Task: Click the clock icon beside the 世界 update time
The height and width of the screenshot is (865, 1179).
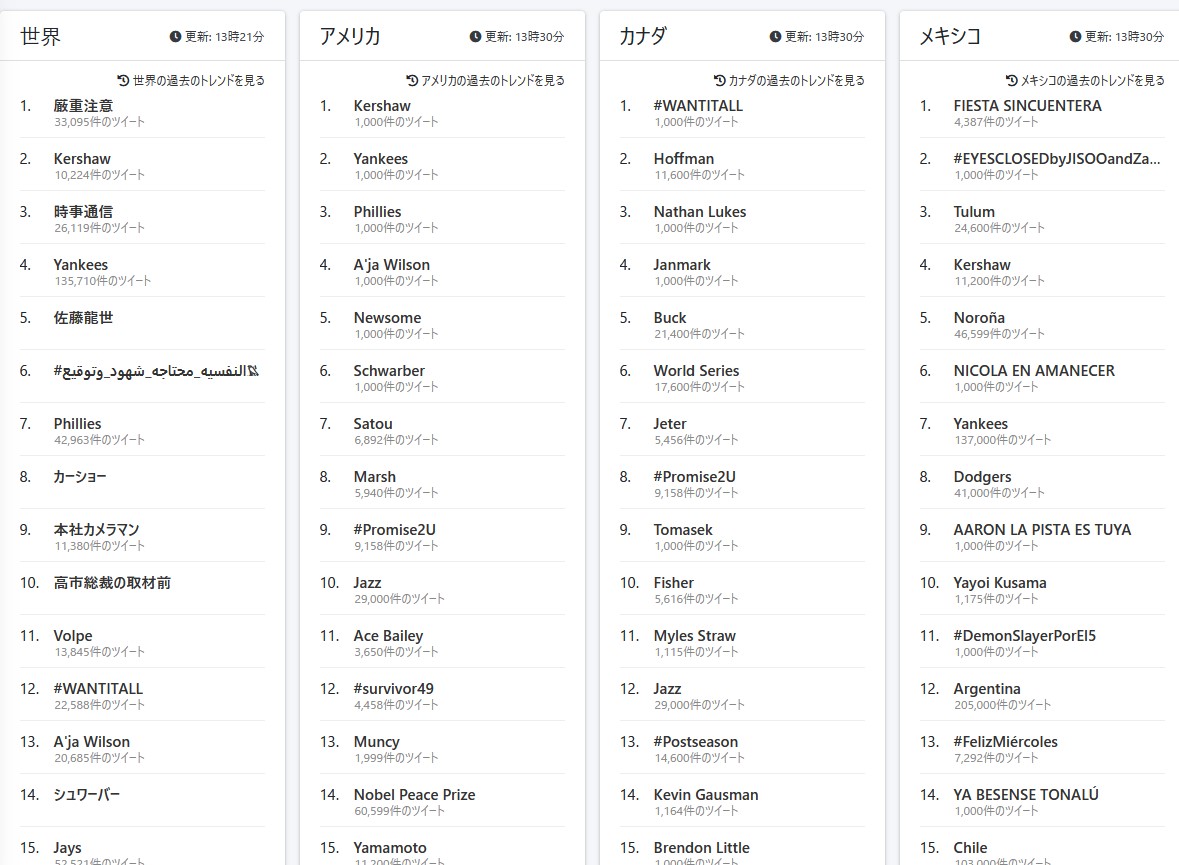Action: coord(176,37)
